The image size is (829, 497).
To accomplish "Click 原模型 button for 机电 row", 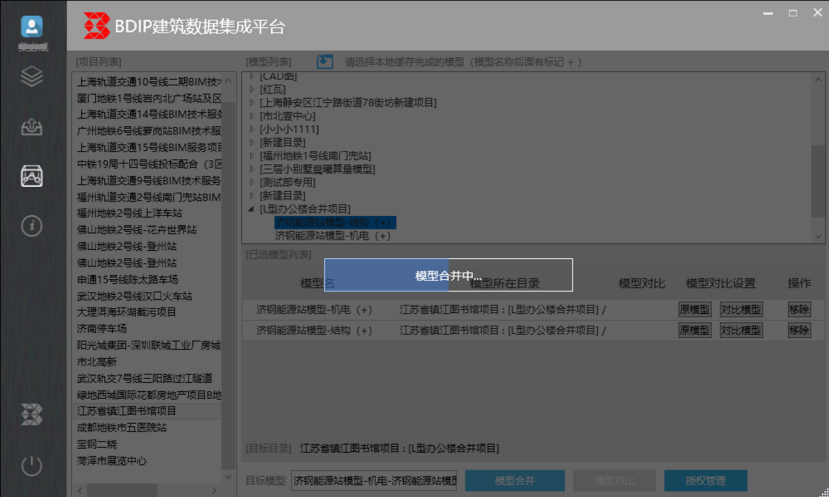I will (x=694, y=309).
